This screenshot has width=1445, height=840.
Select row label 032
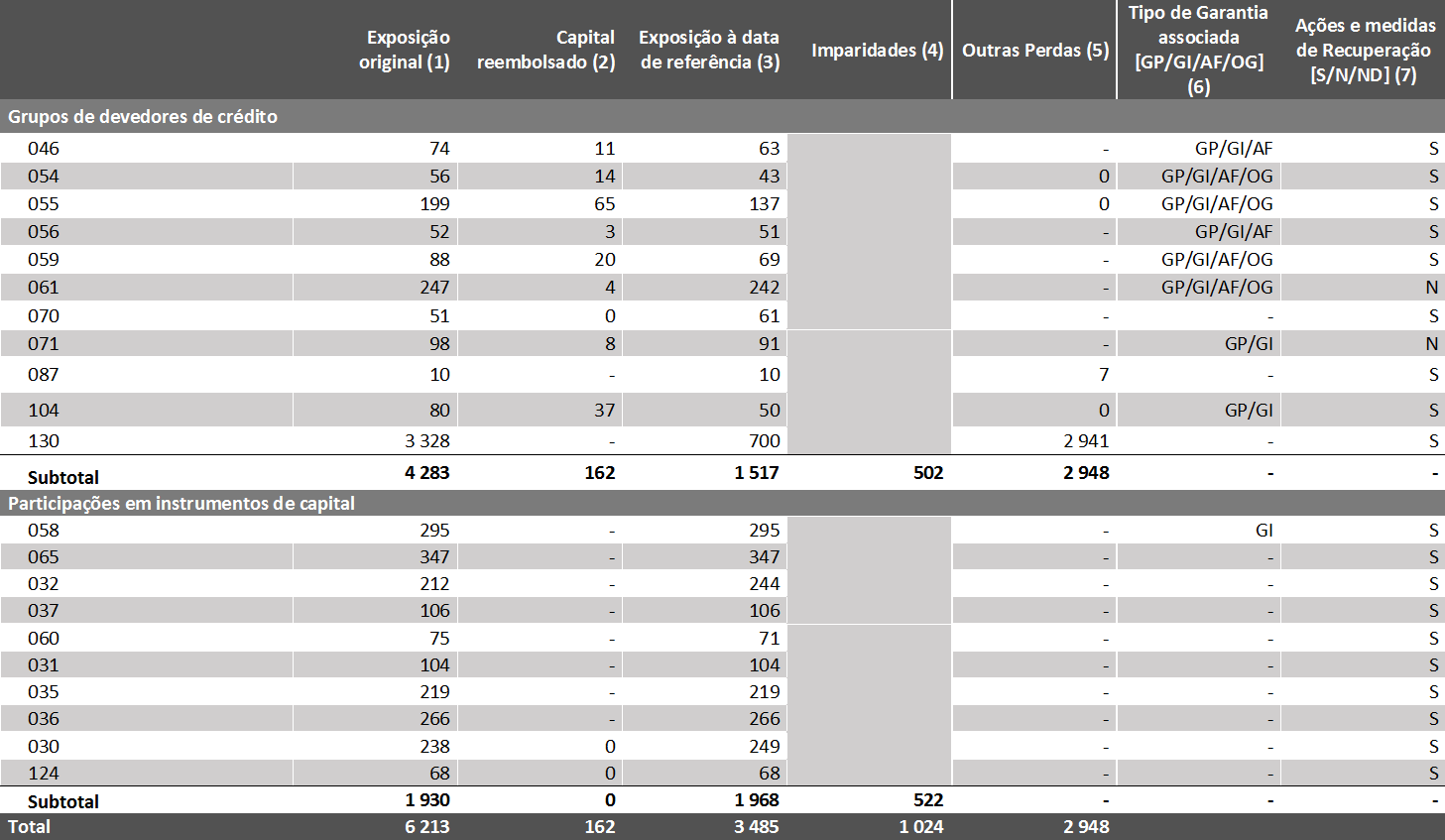point(44,583)
